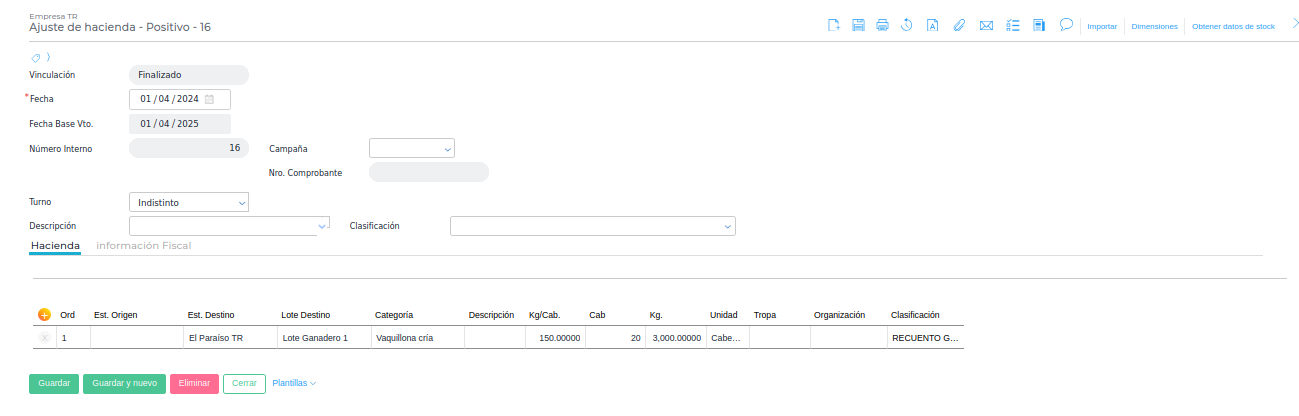Click the ledger book icon
Image resolution: width=1299 pixels, height=416 pixels.
pyautogui.click(x=1039, y=26)
